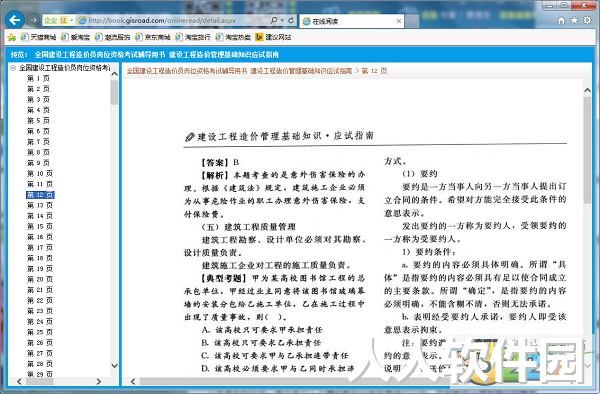This screenshot has height=394, width=600.
Task: Open 天猫商城 favorites bar shortcut
Action: coord(38,37)
